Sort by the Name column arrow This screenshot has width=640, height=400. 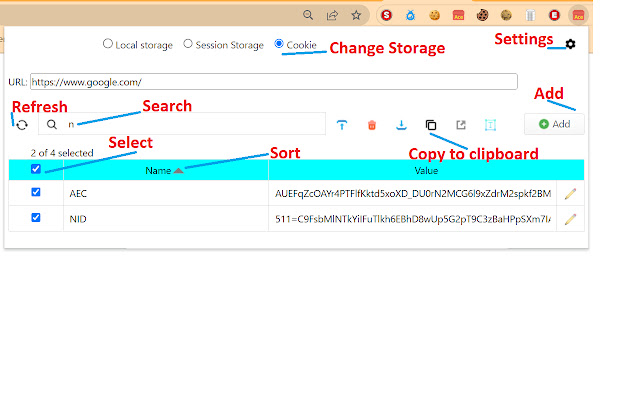point(178,171)
